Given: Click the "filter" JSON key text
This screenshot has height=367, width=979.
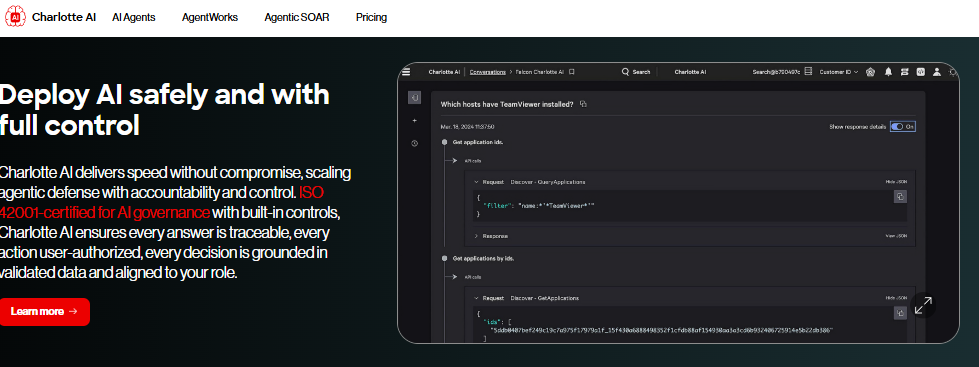Looking at the screenshot, I should tap(497, 205).
